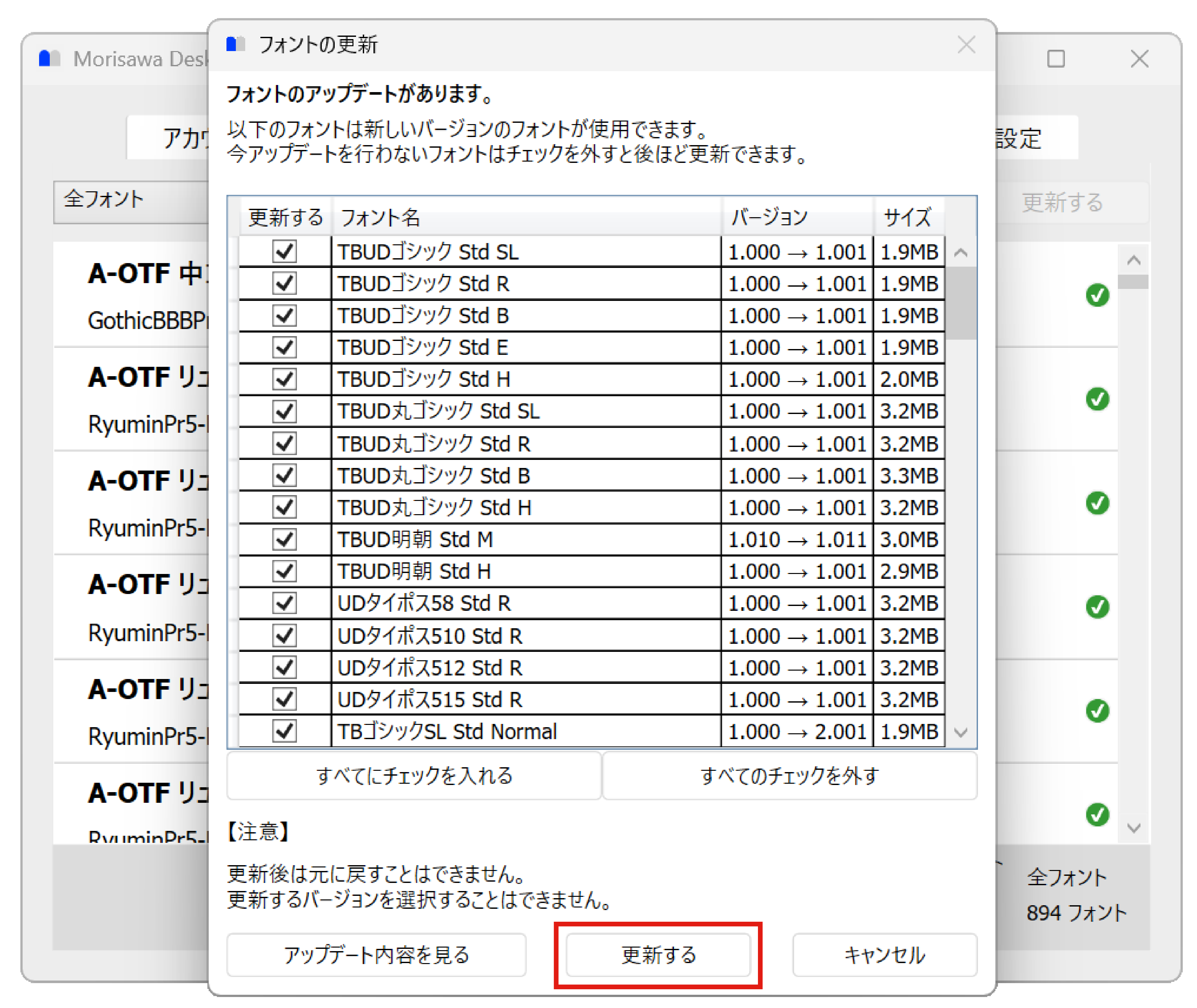Screen dimensions: 1197x1008
Task: Toggle checkbox for TBUD丸ゴシック Std B
Action: point(284,475)
